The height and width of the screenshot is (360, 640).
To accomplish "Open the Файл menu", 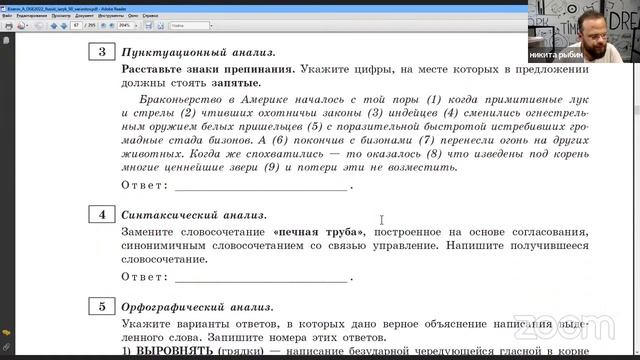I will (x=7, y=16).
